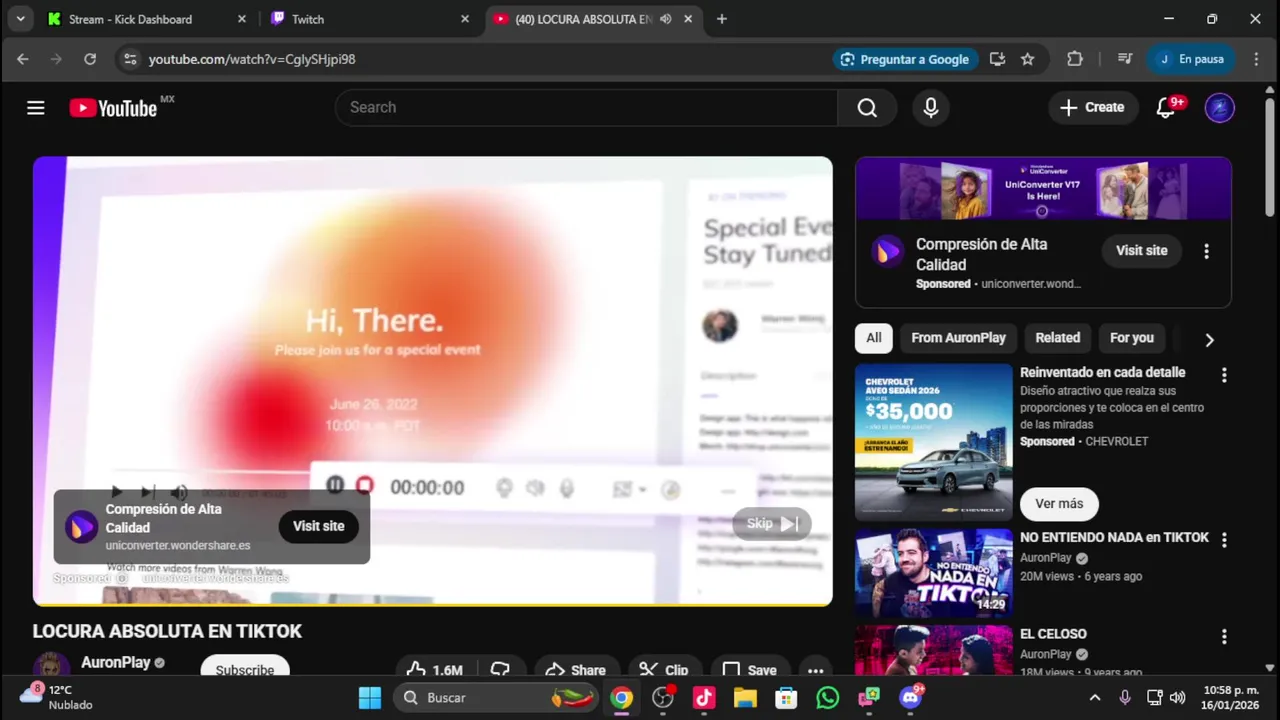
Task: Skip the video ad
Action: point(772,524)
